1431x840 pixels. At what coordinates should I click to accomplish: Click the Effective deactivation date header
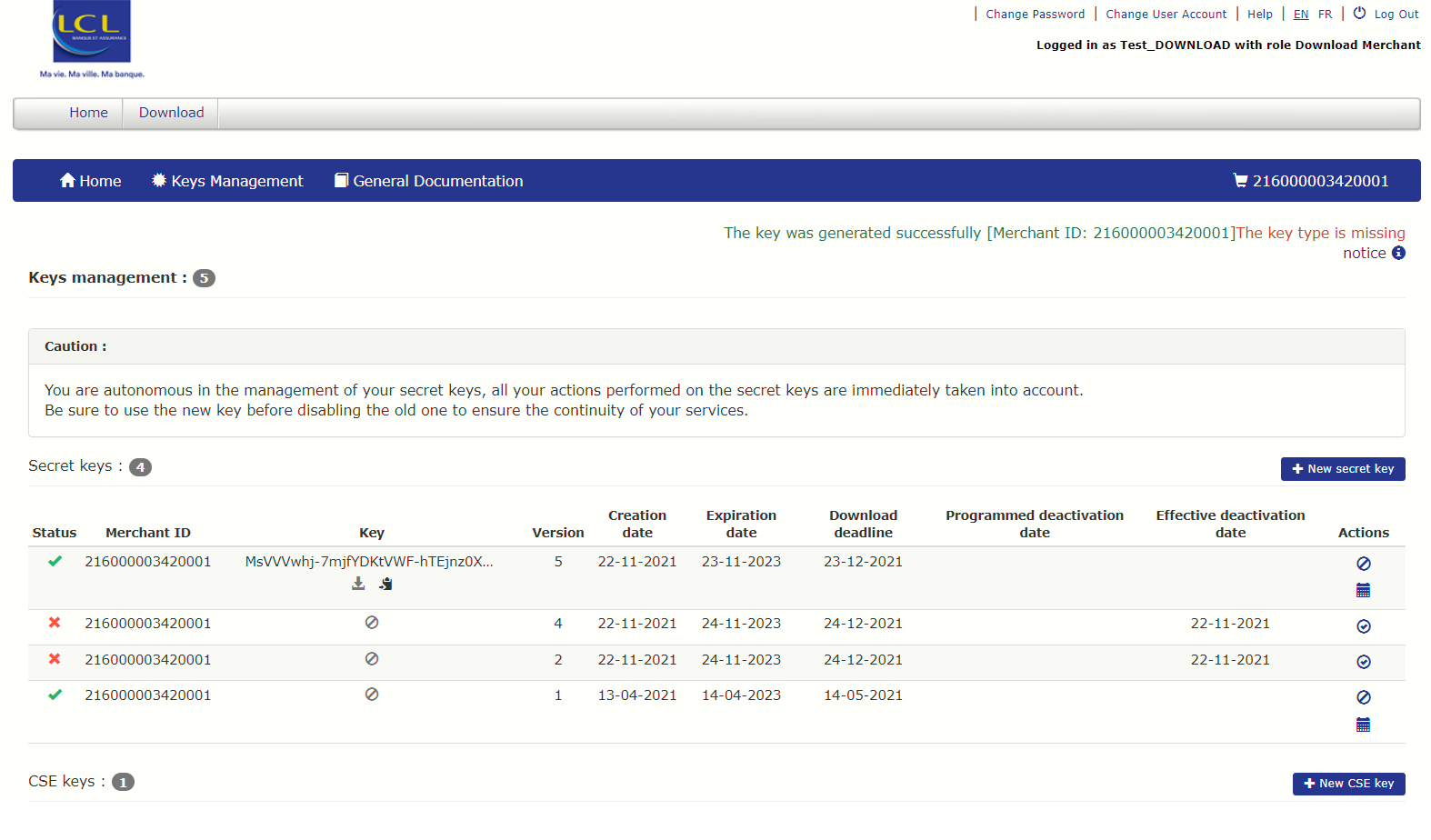coord(1231,524)
